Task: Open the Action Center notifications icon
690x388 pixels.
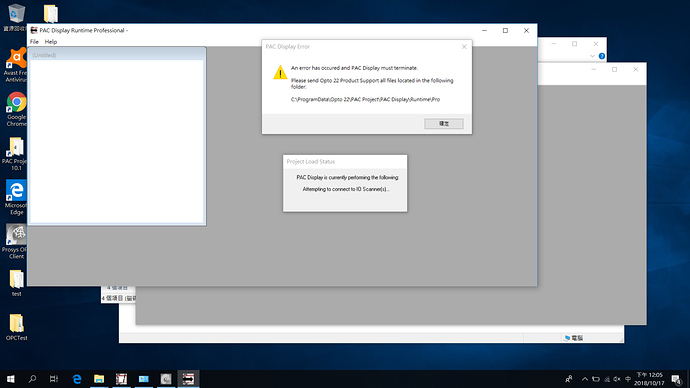Action: 677,379
